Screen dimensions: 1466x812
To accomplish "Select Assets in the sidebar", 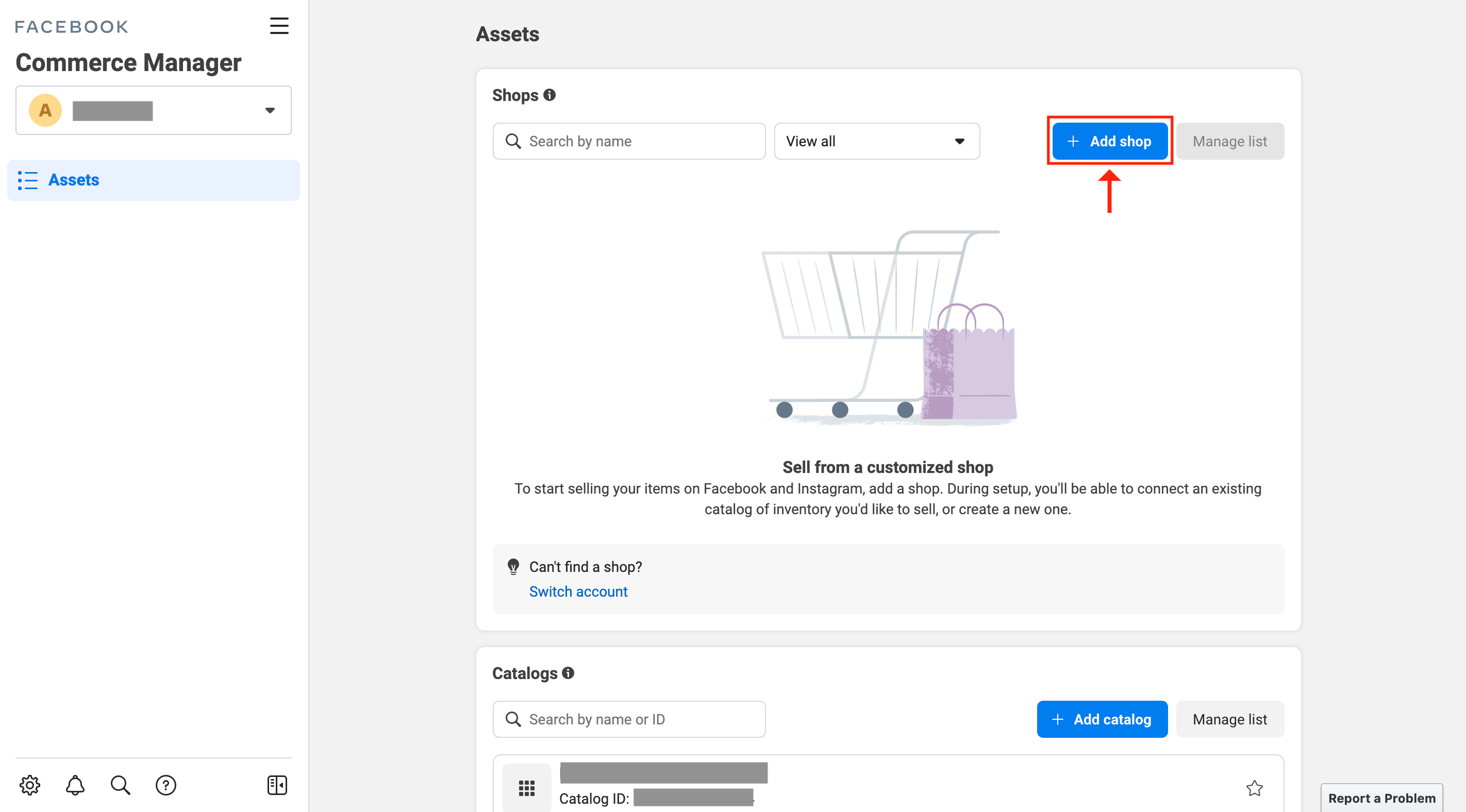I will pos(154,180).
